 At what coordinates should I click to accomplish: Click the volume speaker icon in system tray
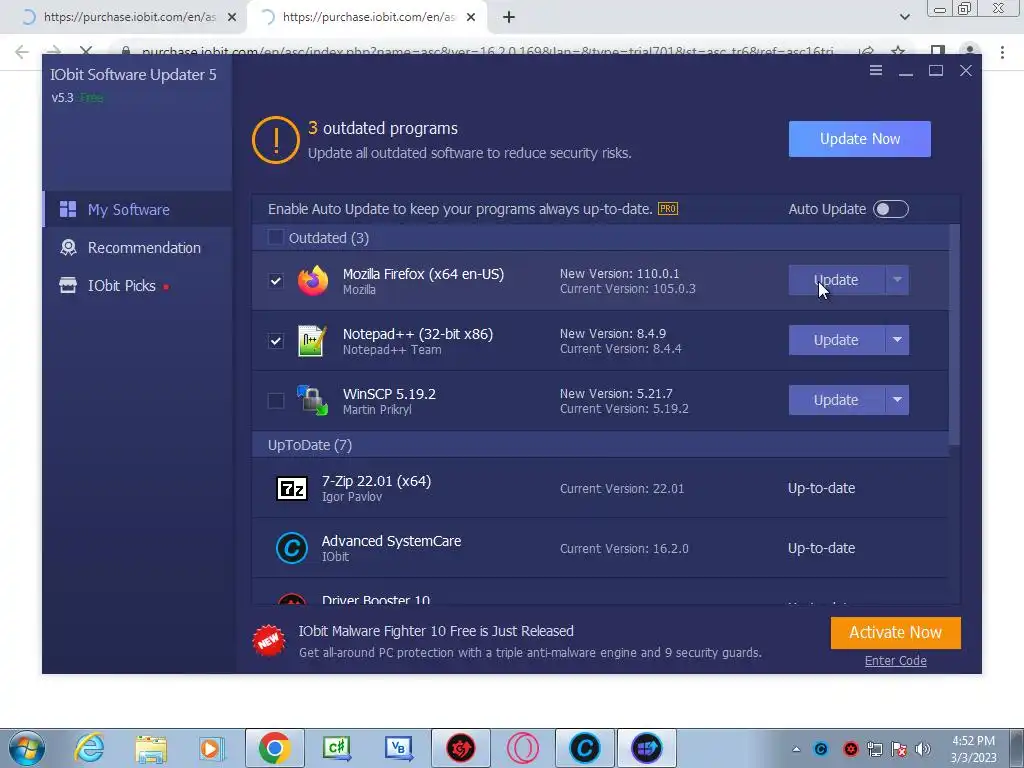[x=923, y=749]
